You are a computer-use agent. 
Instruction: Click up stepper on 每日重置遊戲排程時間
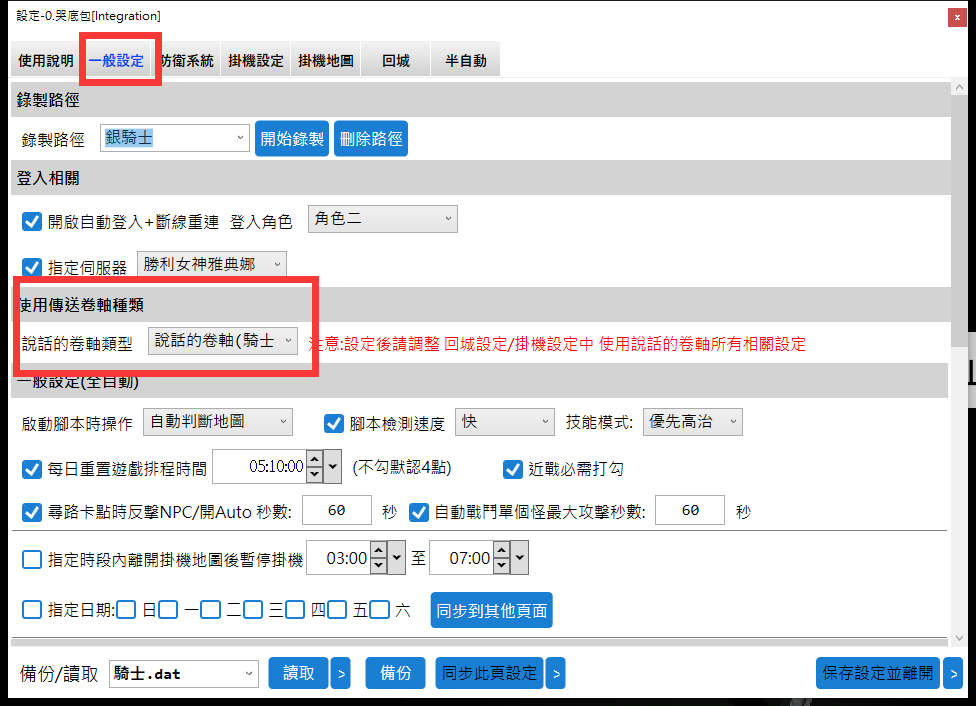point(315,459)
